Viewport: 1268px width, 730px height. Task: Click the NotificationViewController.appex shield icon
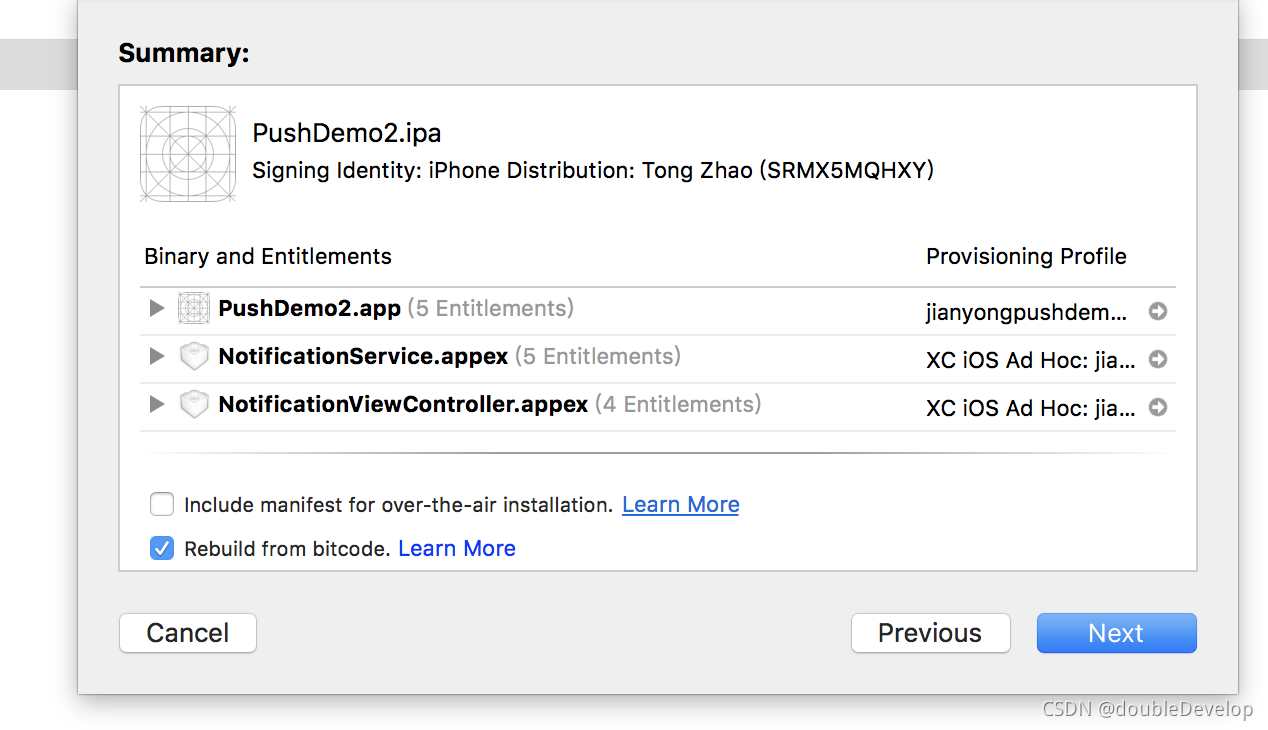[x=193, y=405]
